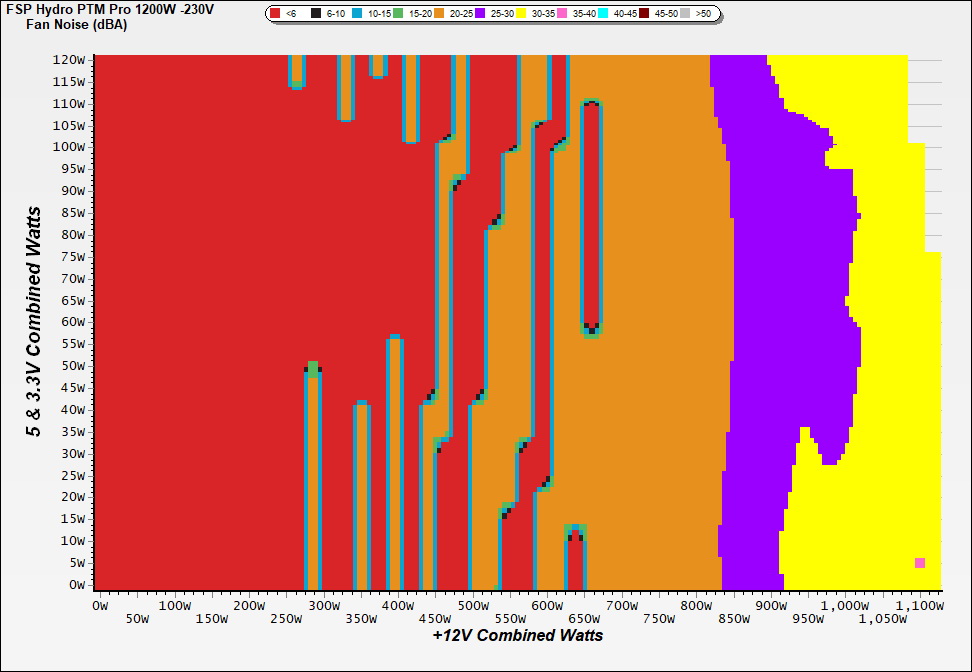Click the small pink square in yellow region

pyautogui.click(x=920, y=563)
